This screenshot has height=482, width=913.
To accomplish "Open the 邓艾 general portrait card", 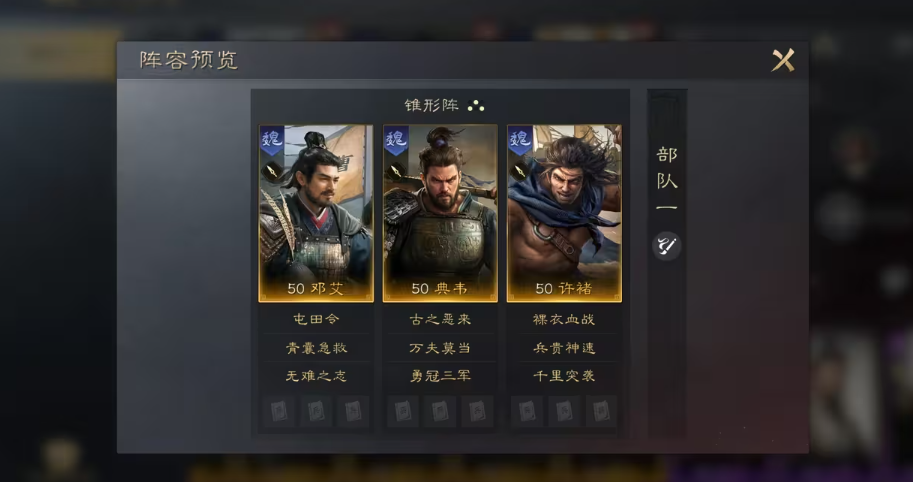I will coord(316,213).
